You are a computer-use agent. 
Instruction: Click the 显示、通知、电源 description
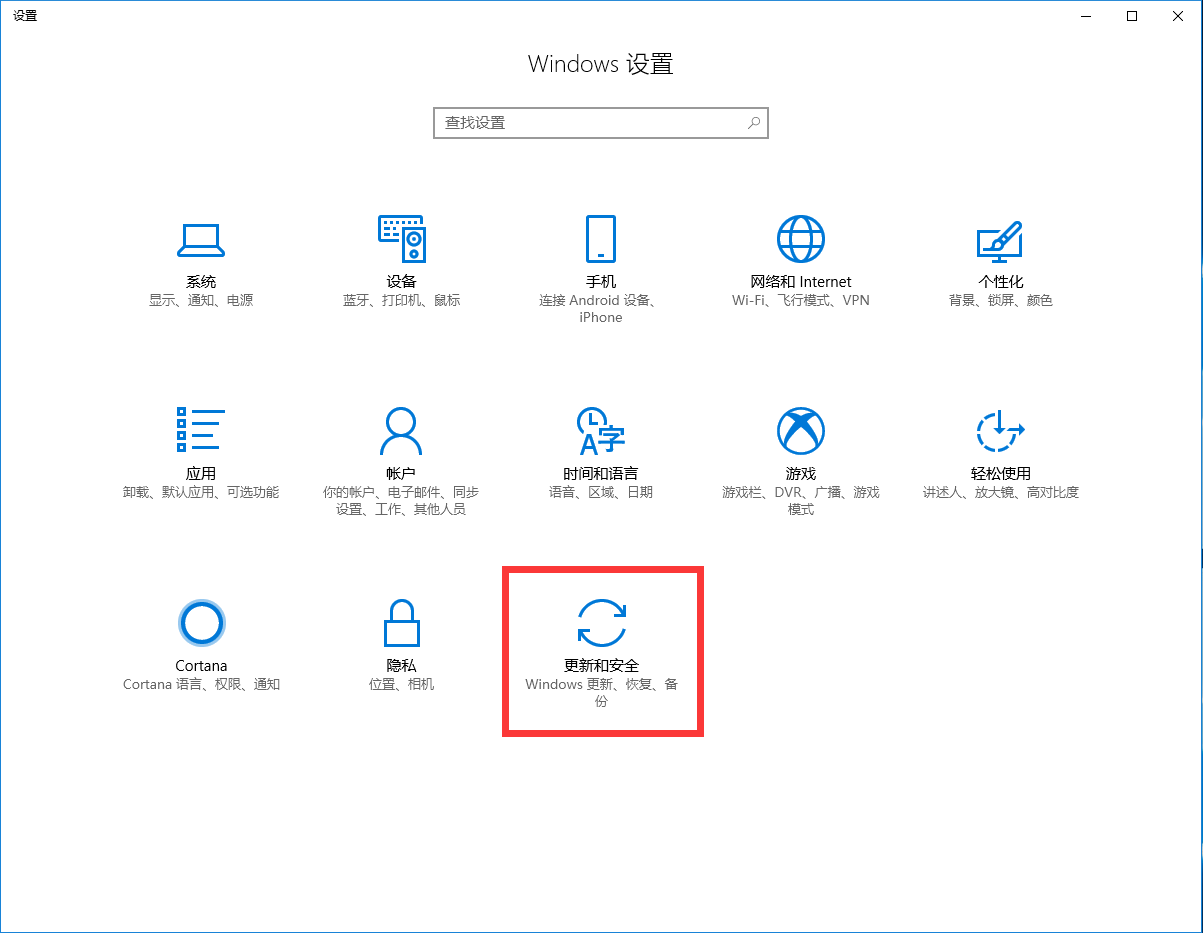[201, 300]
